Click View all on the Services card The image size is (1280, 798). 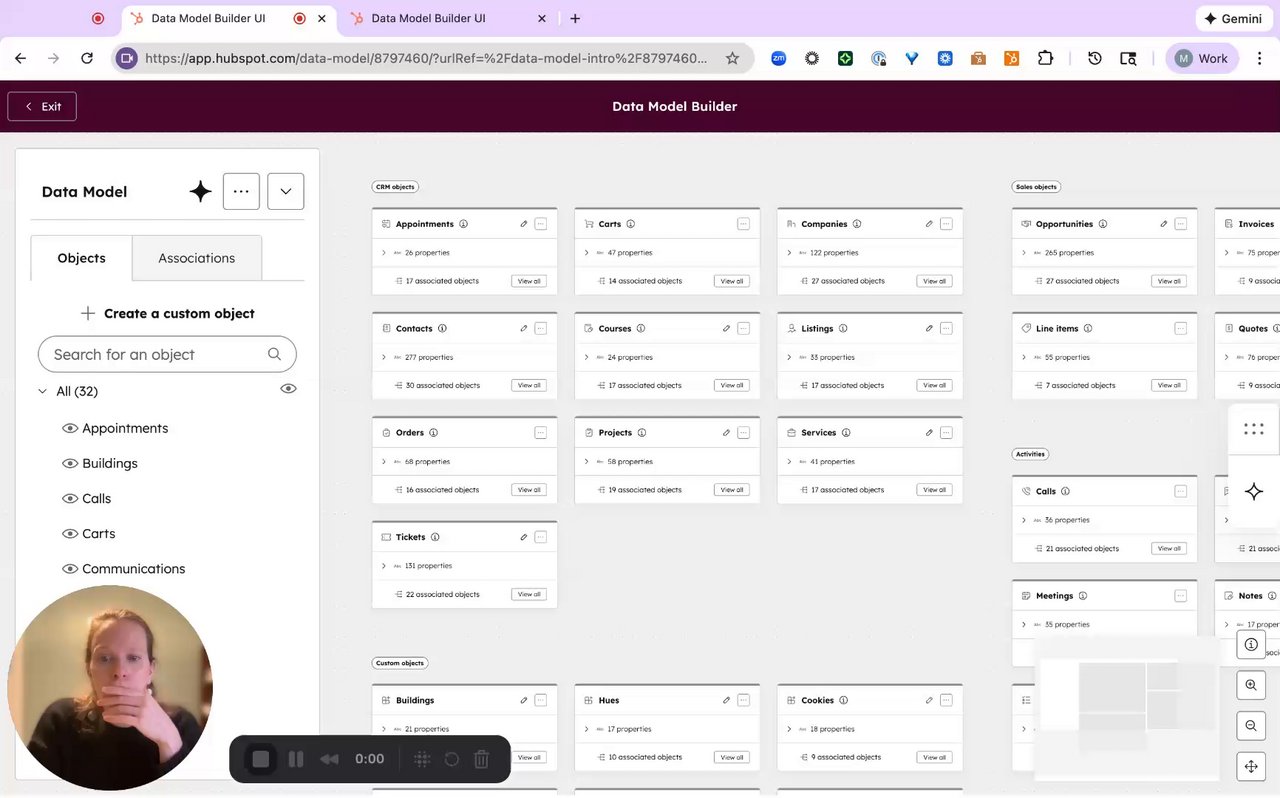point(934,490)
